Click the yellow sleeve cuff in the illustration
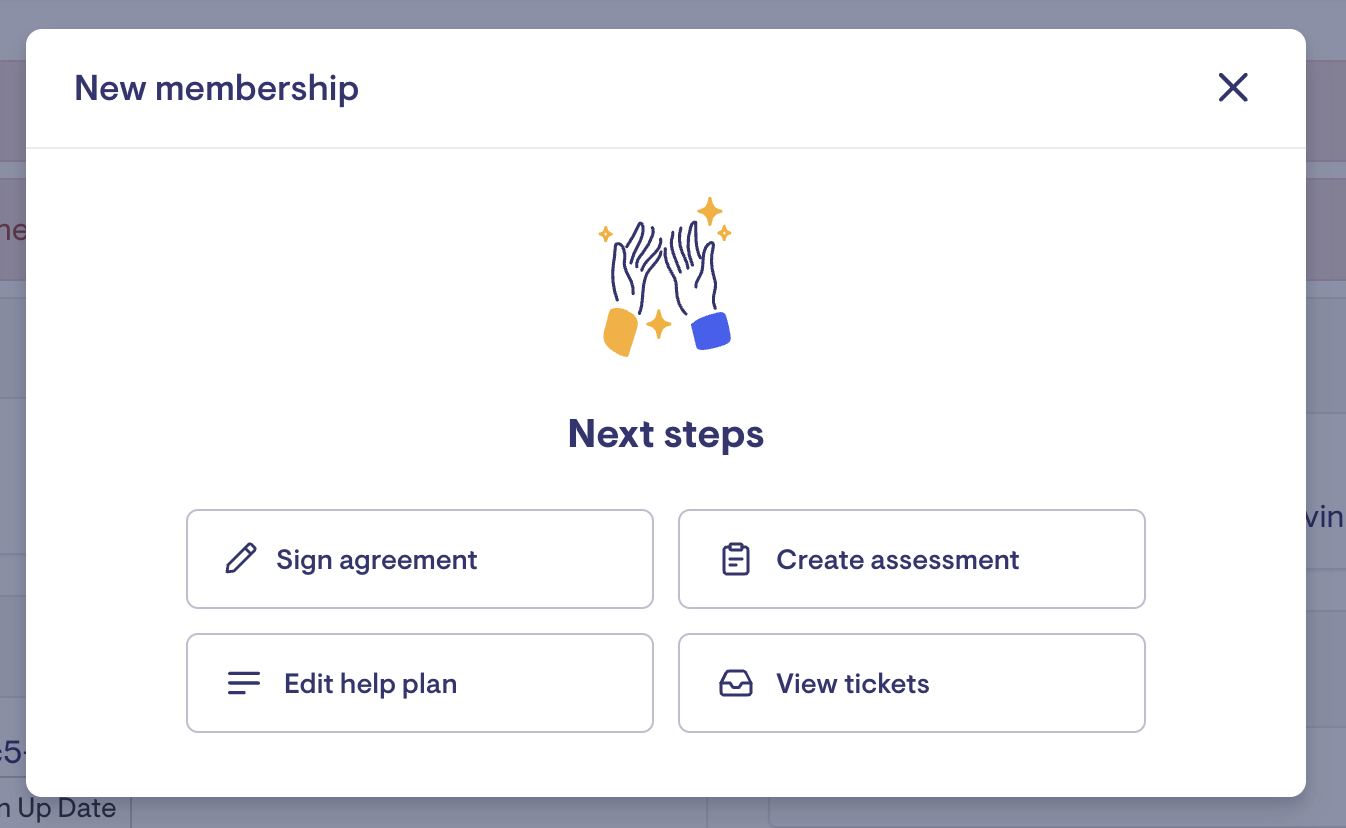The width and height of the screenshot is (1346, 828). pyautogui.click(x=621, y=332)
